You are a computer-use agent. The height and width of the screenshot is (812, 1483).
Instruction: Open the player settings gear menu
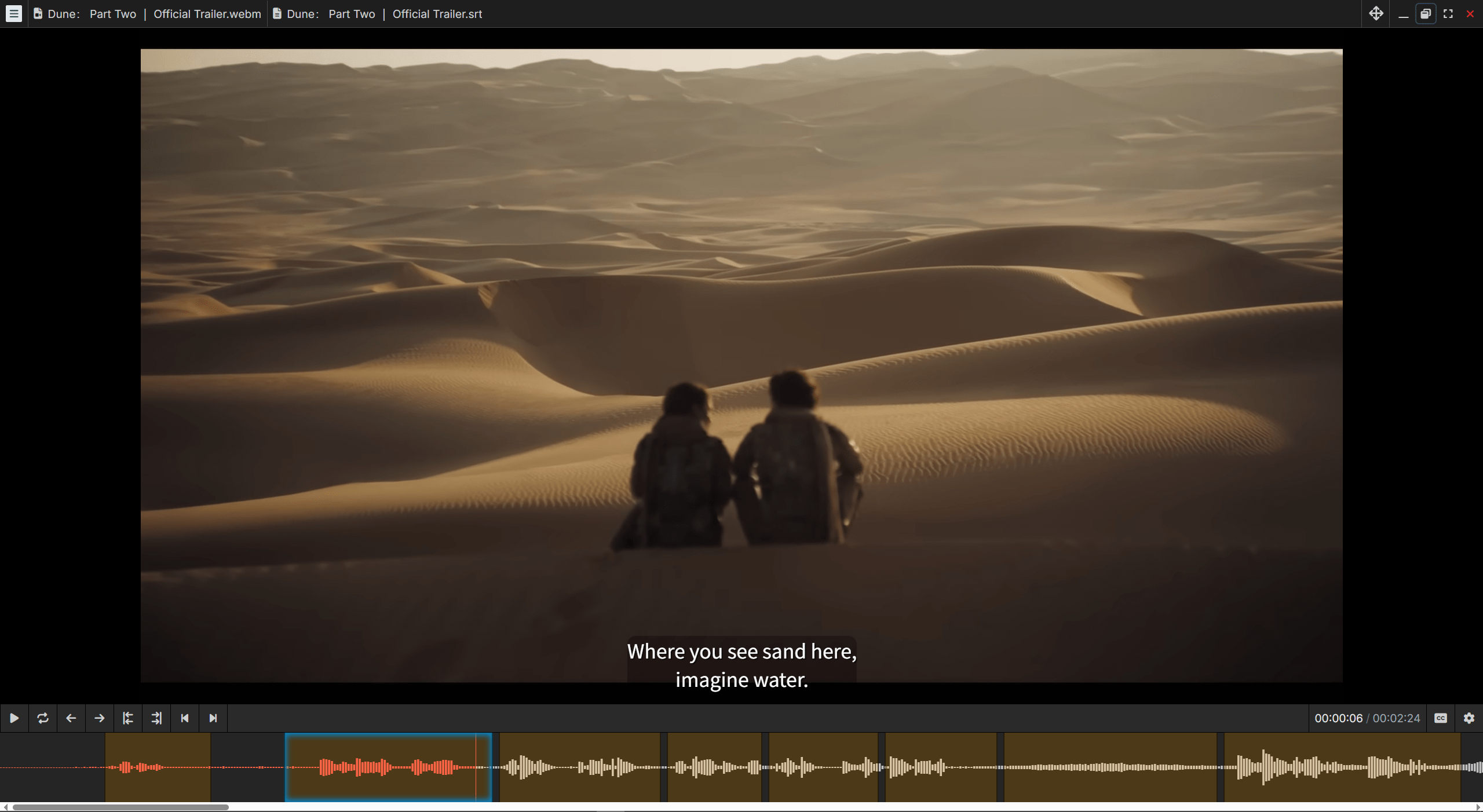[1469, 718]
